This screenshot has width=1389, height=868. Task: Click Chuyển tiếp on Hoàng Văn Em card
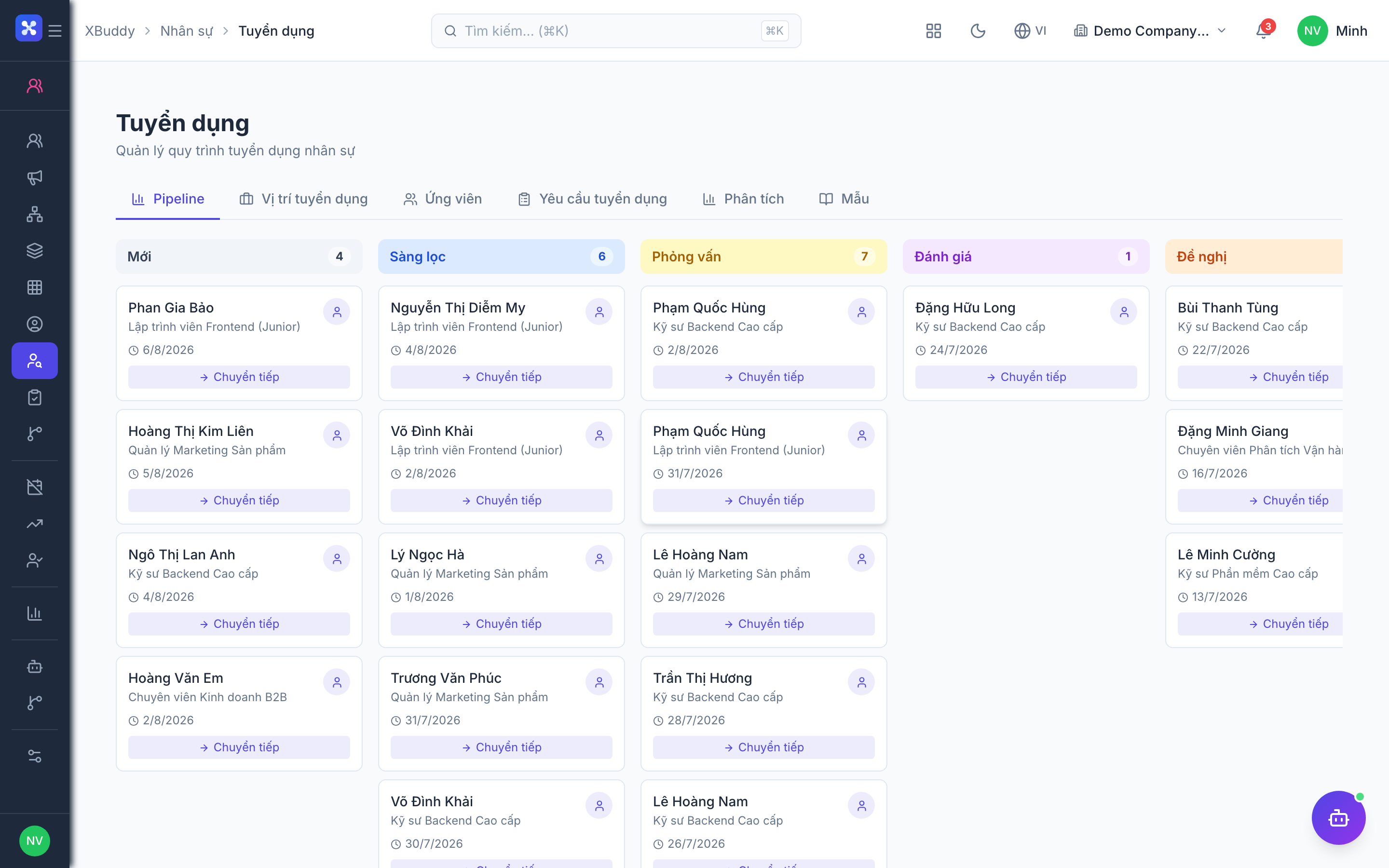coord(239,747)
